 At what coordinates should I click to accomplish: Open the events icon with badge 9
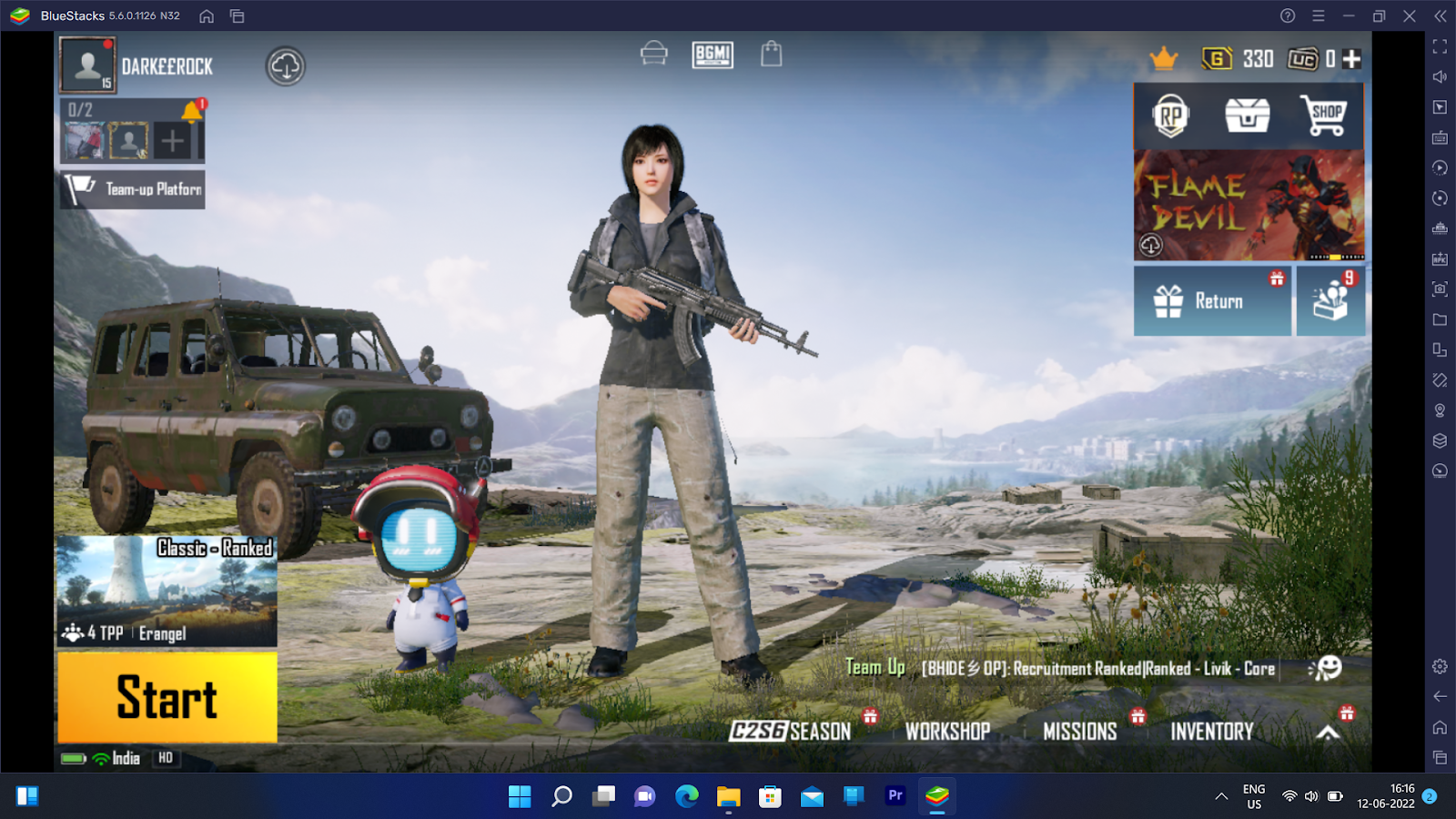1330,301
